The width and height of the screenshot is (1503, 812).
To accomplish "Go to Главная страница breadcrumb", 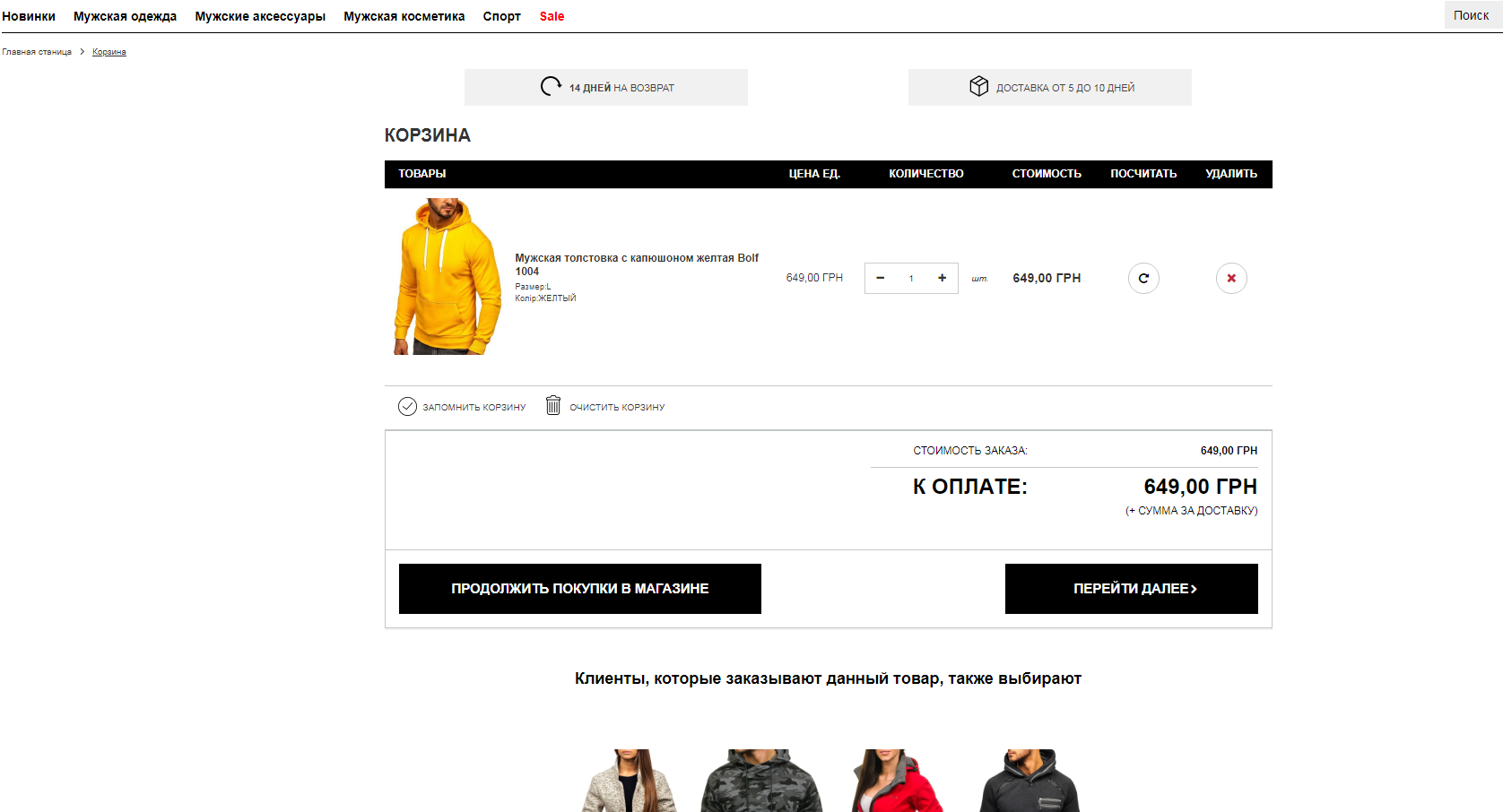I will [37, 52].
